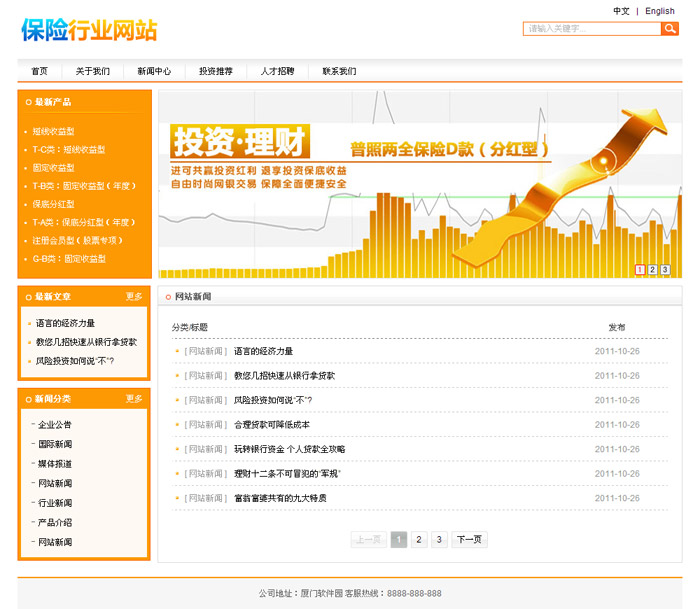The width and height of the screenshot is (700, 609).
Task: Switch to banner slide 2
Action: pyautogui.click(x=652, y=270)
